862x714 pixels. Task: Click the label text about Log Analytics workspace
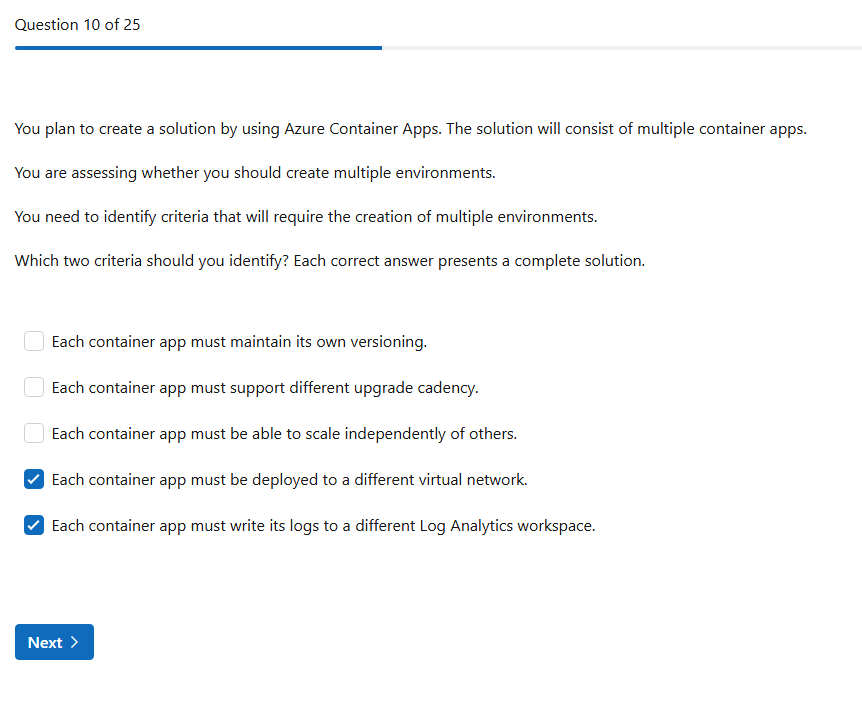323,526
